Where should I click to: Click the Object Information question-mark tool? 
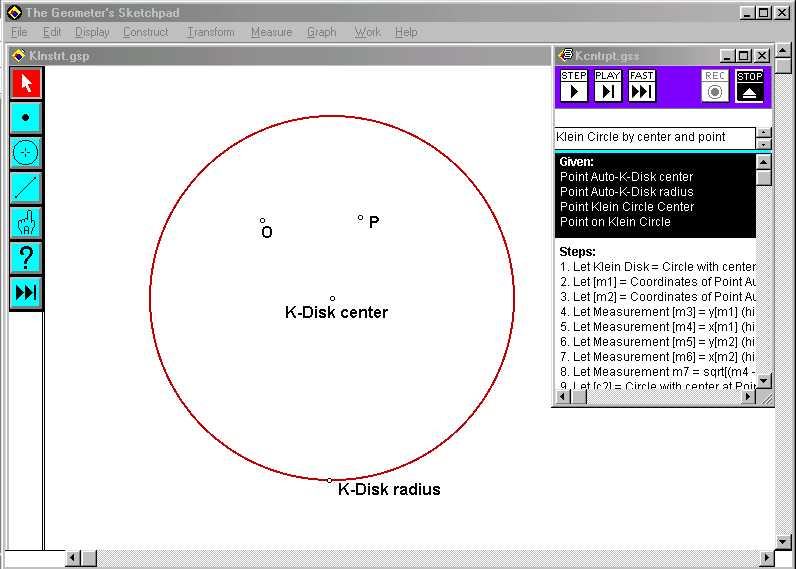click(x=26, y=257)
